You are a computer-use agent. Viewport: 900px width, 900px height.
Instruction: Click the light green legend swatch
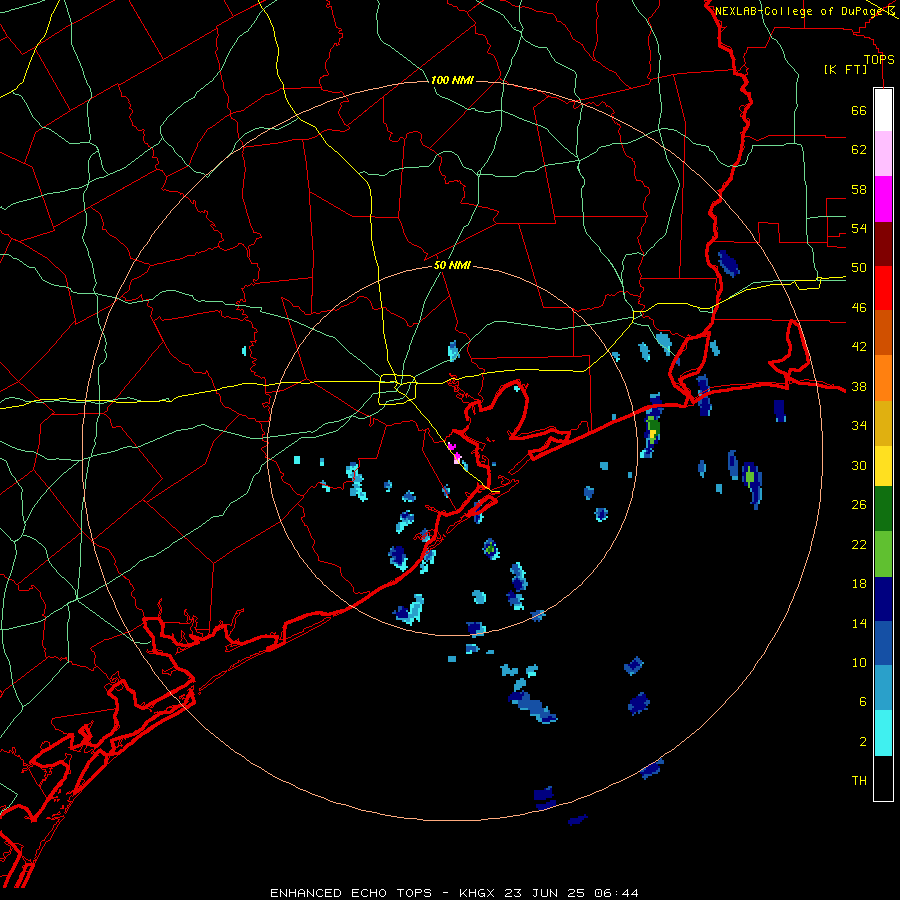pyautogui.click(x=883, y=554)
